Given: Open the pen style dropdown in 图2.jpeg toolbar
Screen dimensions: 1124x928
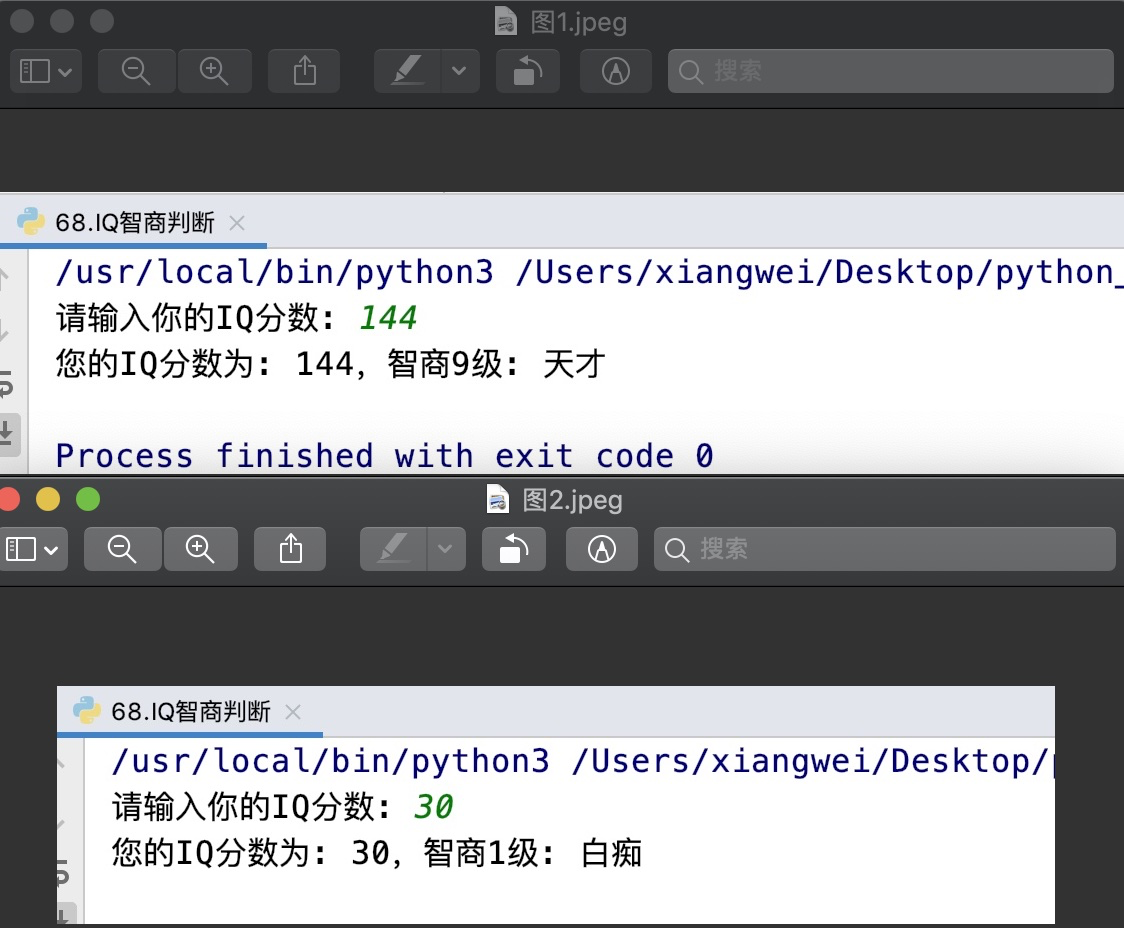Looking at the screenshot, I should coord(445,548).
